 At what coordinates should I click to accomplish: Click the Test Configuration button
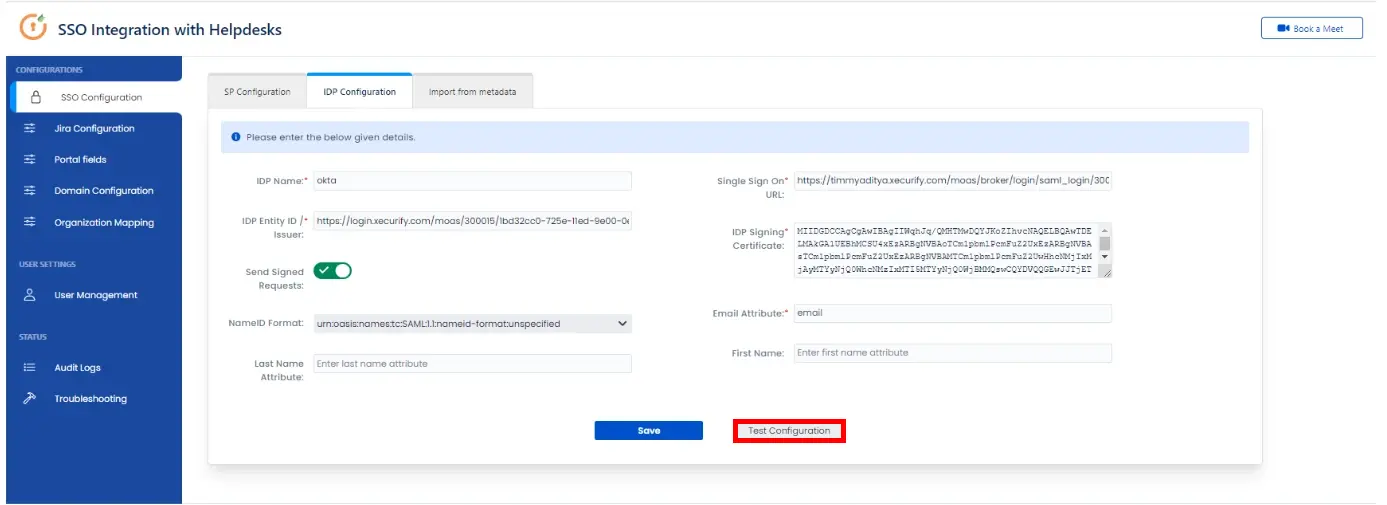point(789,431)
